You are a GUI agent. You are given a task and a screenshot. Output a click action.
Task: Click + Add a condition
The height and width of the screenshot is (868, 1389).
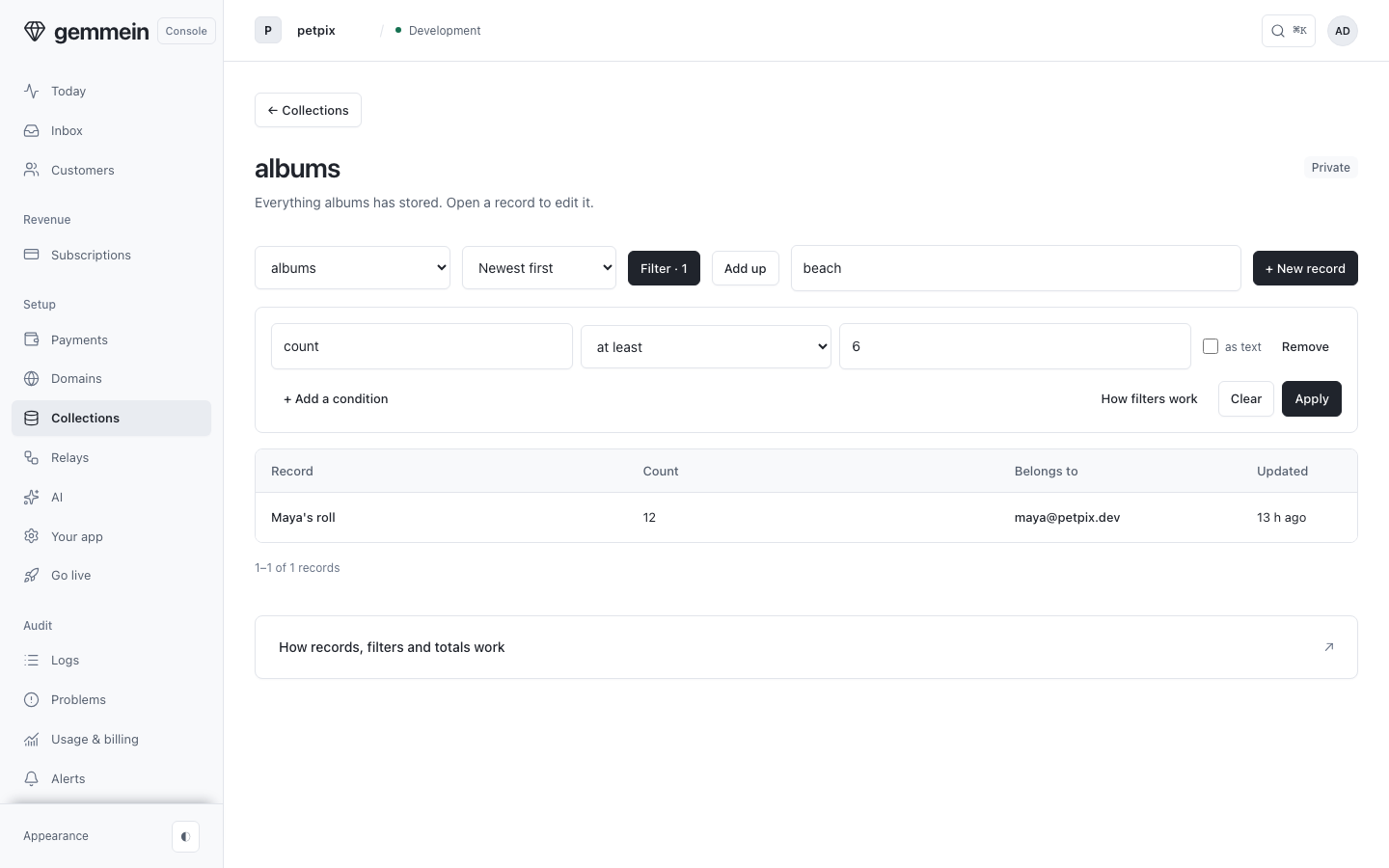(336, 398)
